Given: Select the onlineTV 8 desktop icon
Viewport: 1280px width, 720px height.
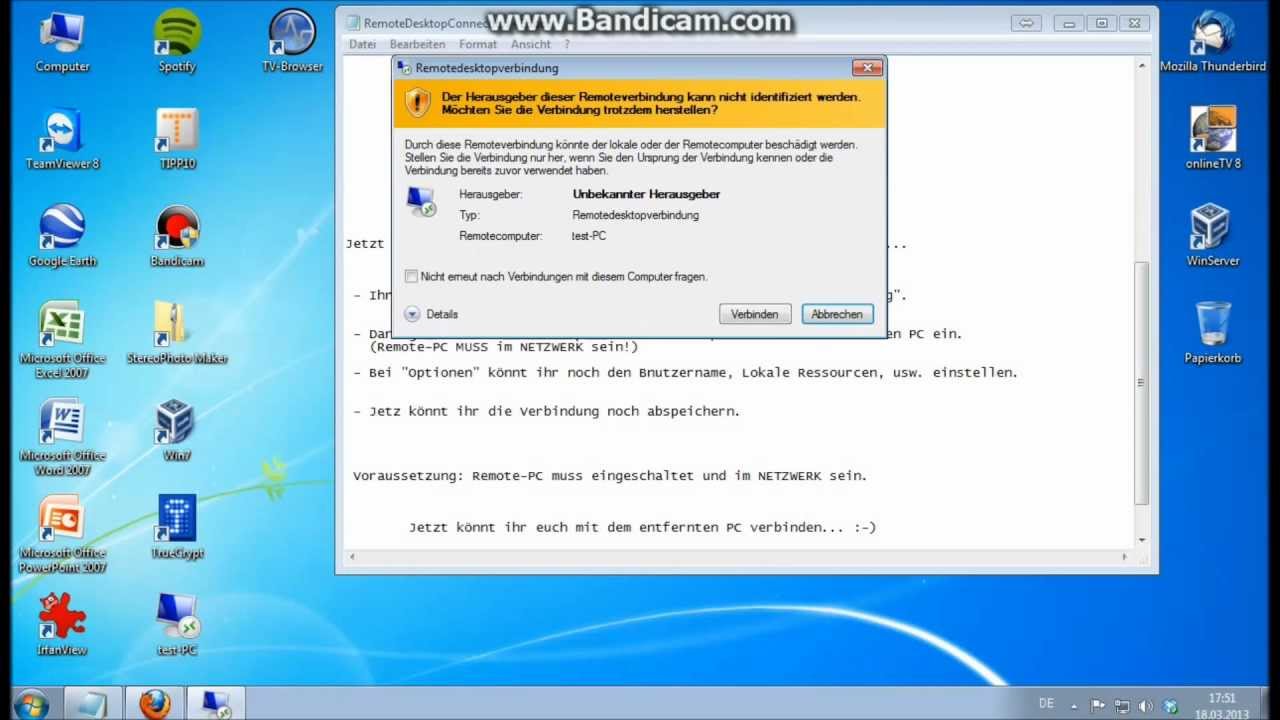Looking at the screenshot, I should pos(1212,139).
